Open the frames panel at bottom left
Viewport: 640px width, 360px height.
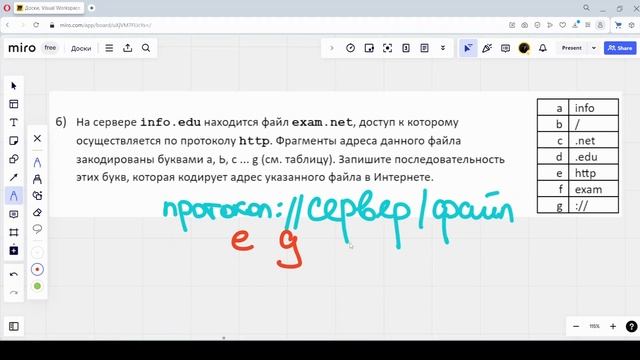14,327
